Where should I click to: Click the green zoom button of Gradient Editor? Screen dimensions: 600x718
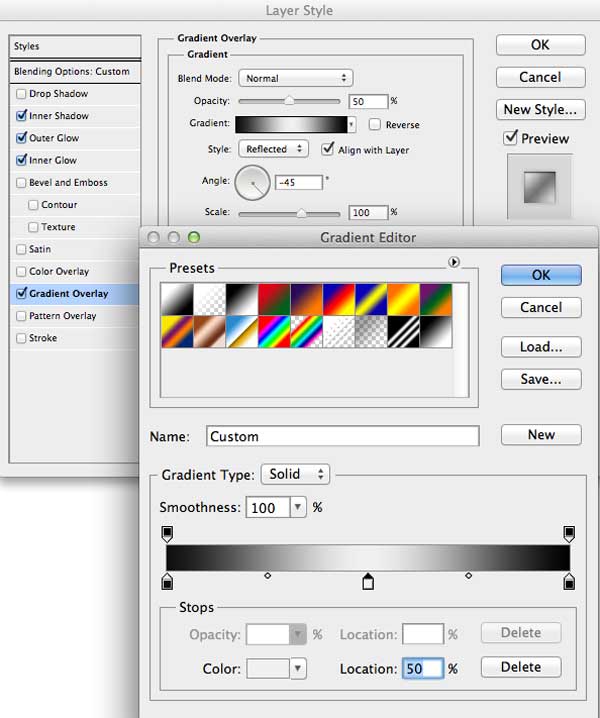point(194,237)
